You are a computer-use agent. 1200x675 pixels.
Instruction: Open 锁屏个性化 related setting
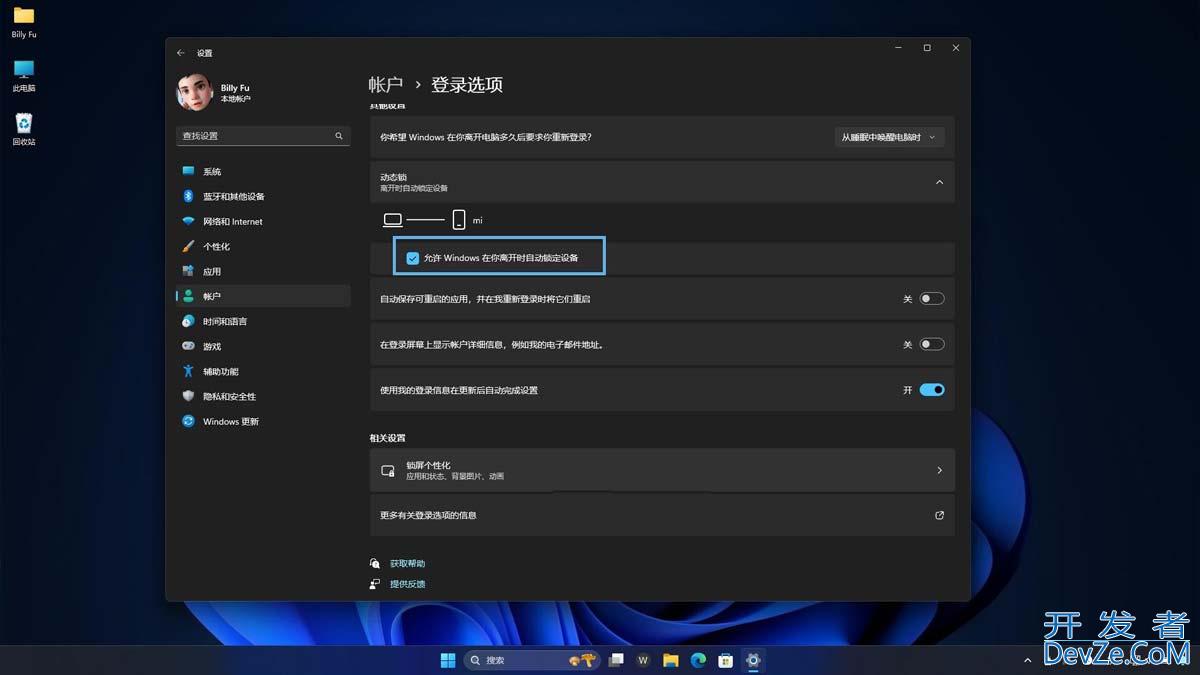click(662, 470)
